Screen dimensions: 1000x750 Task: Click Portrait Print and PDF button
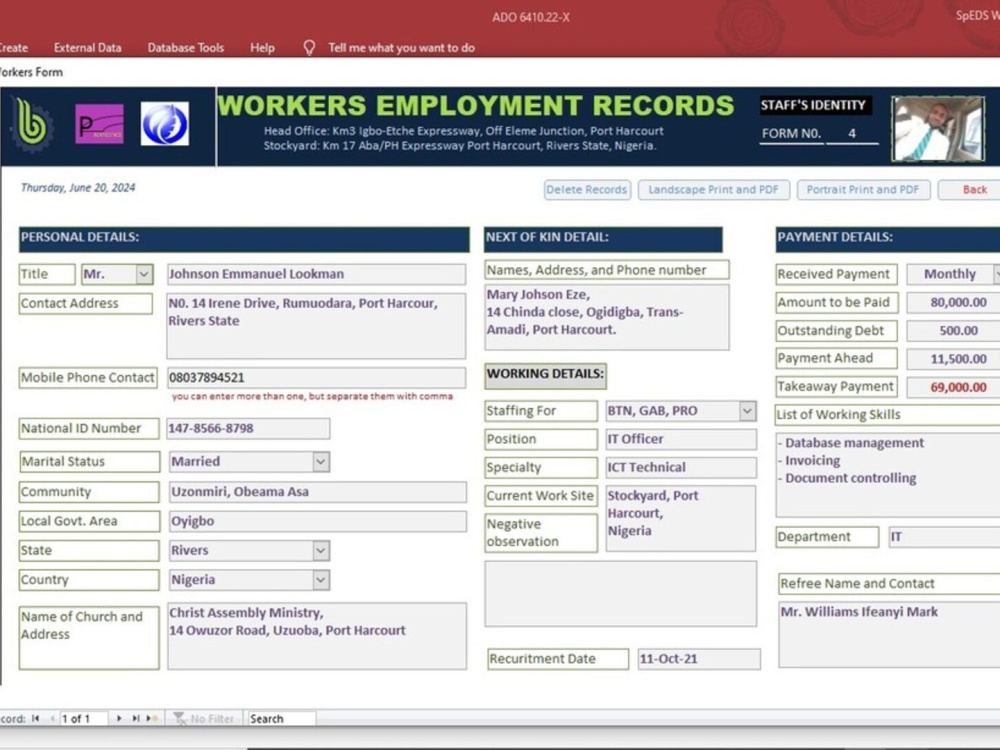(863, 189)
